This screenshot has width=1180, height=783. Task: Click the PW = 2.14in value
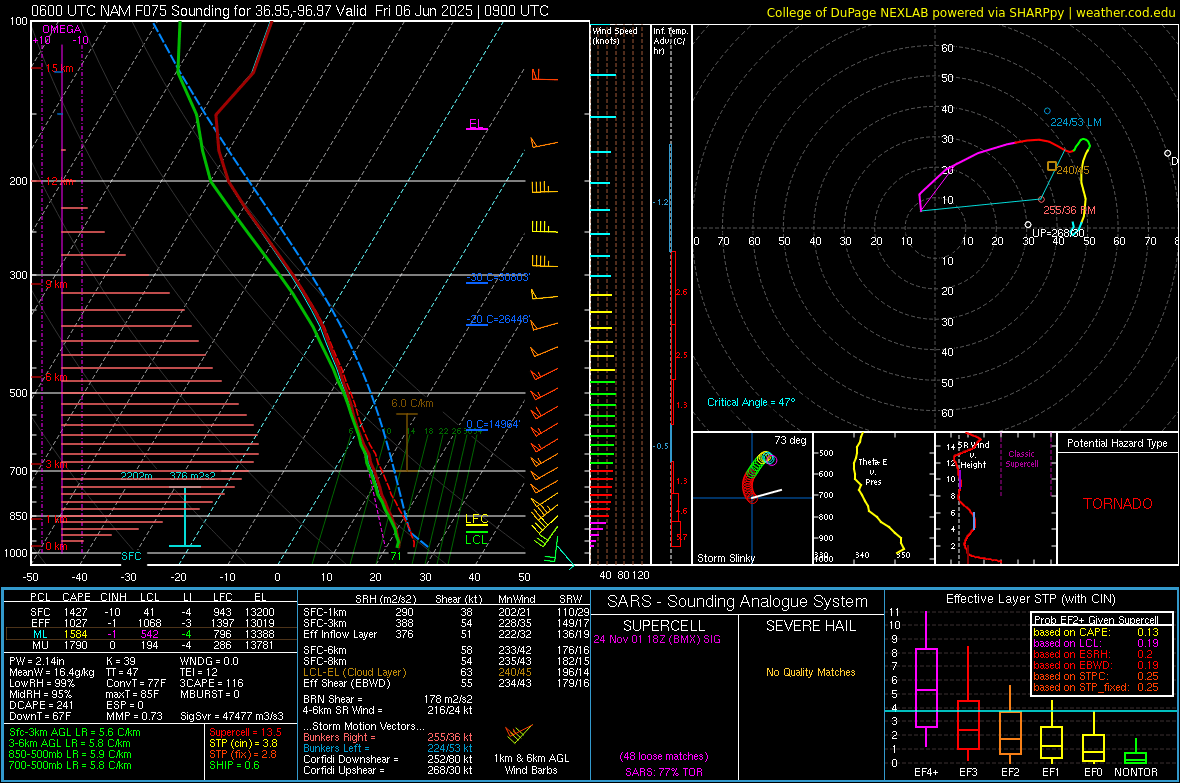tap(37, 661)
